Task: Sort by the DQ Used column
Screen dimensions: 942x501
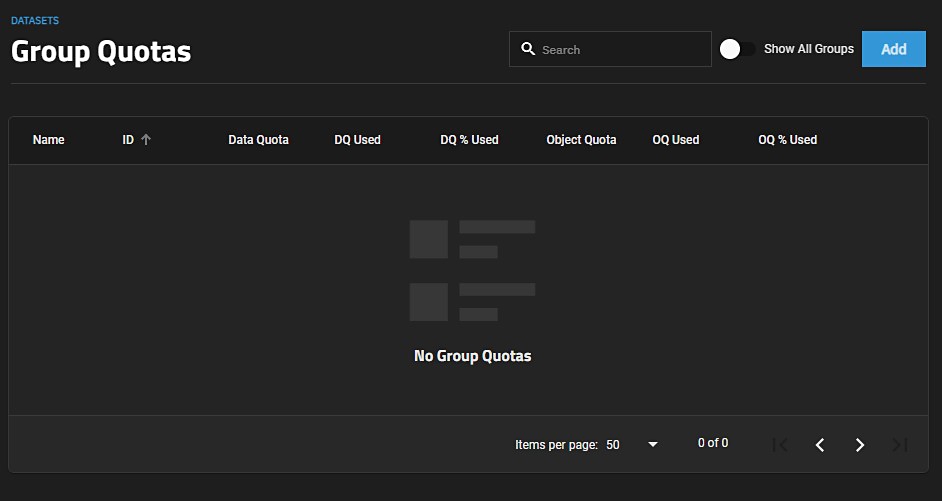Action: (357, 140)
